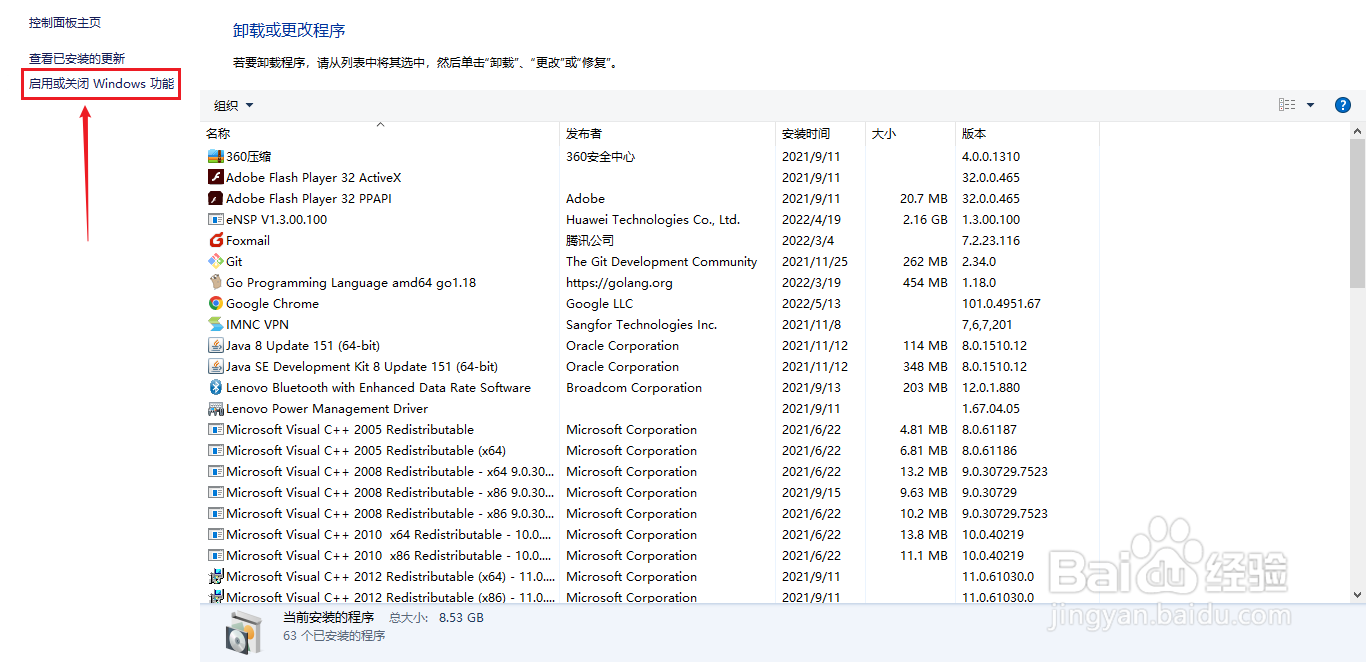Click the view layout icon in toolbar

tap(1287, 105)
